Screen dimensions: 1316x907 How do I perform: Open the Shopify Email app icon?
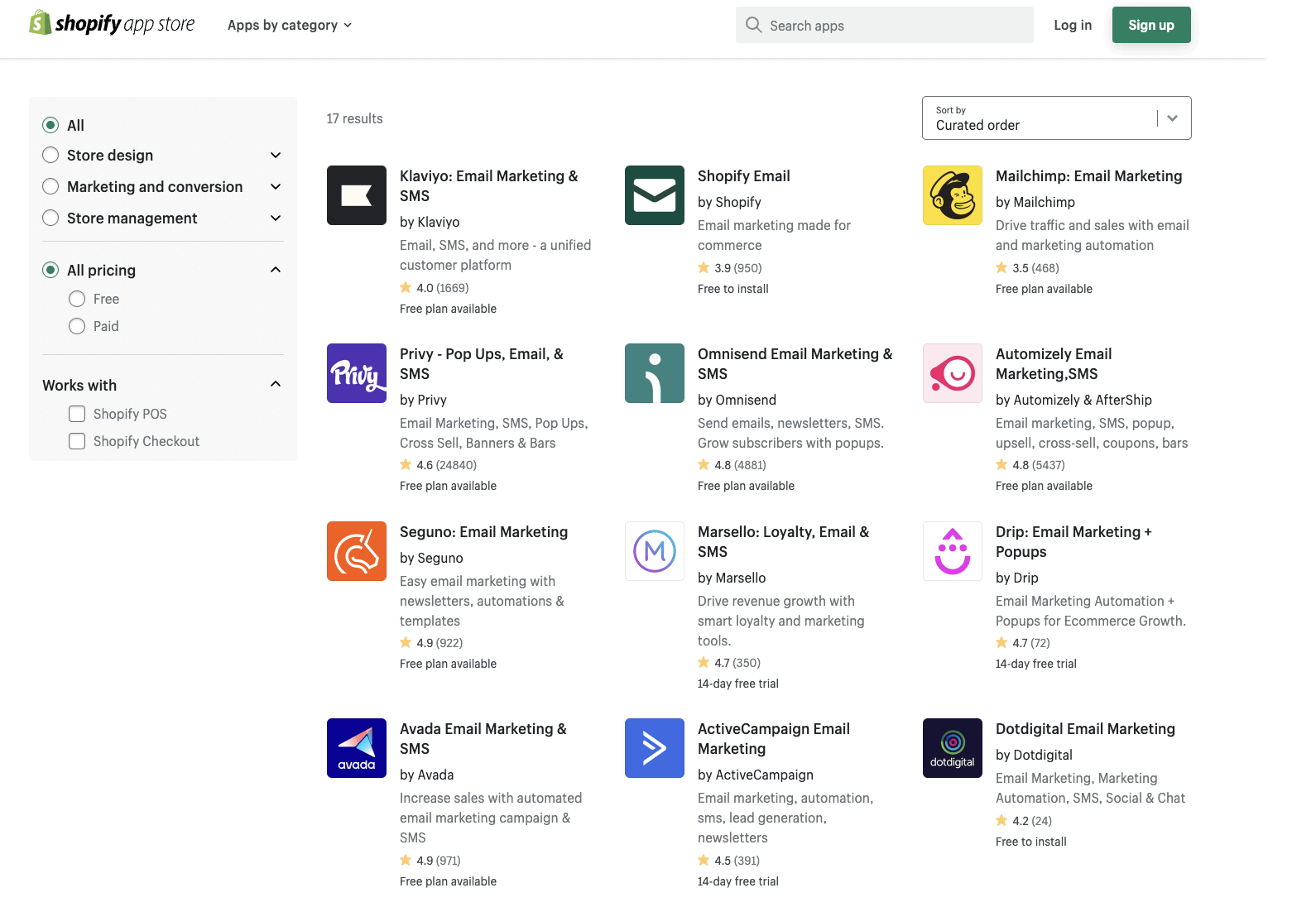tap(655, 195)
